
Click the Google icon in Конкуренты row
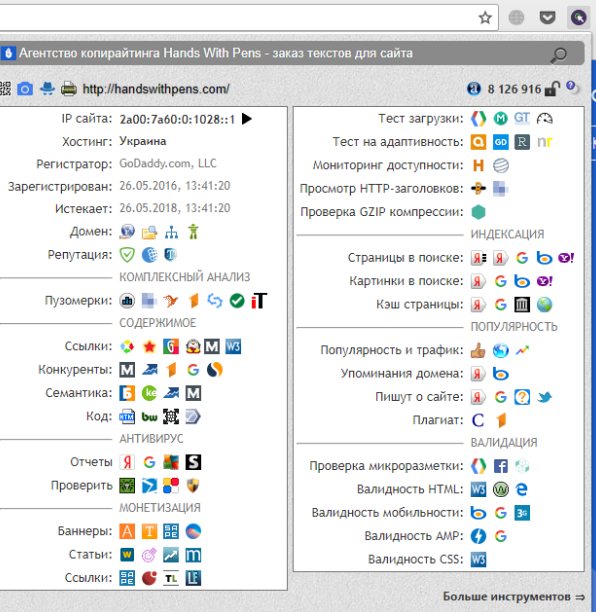coord(193,370)
